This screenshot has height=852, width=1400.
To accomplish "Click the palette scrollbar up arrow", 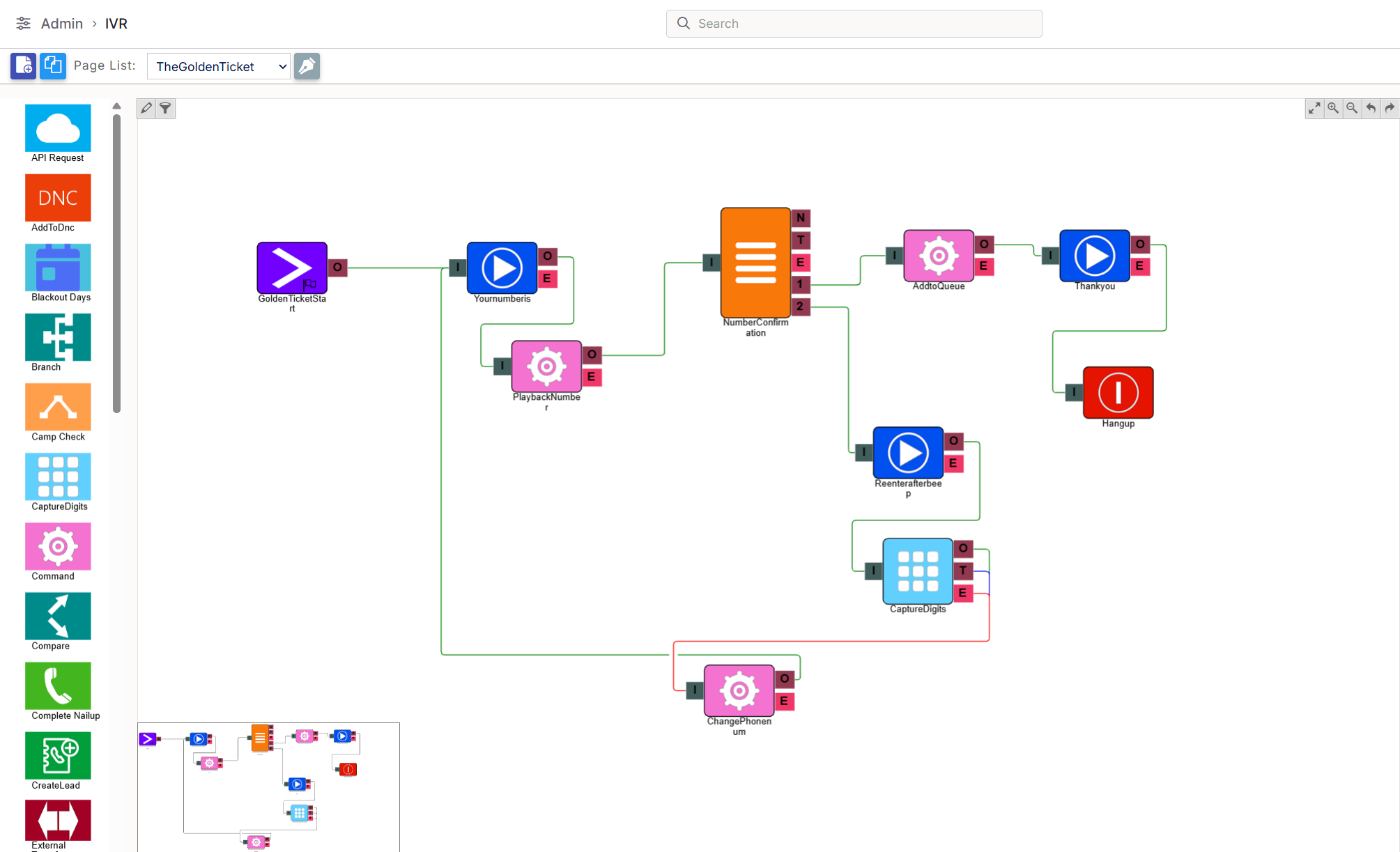I will (116, 106).
